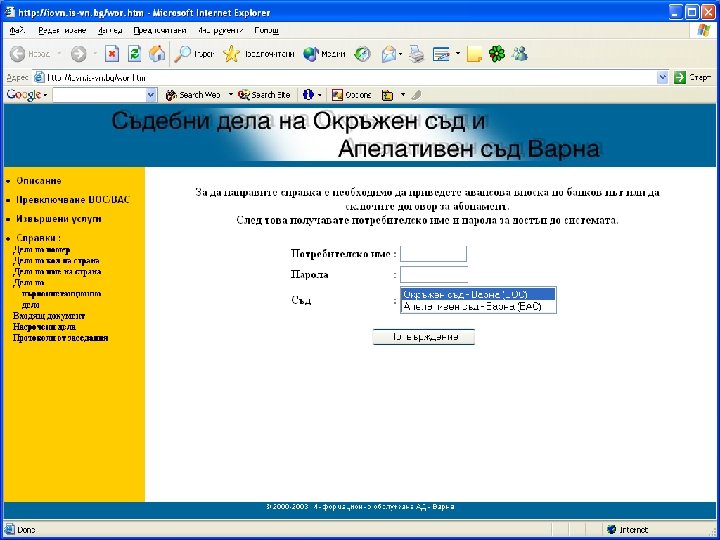Click the Справки sidebar heading
The width and height of the screenshot is (720, 540).
click(x=38, y=238)
